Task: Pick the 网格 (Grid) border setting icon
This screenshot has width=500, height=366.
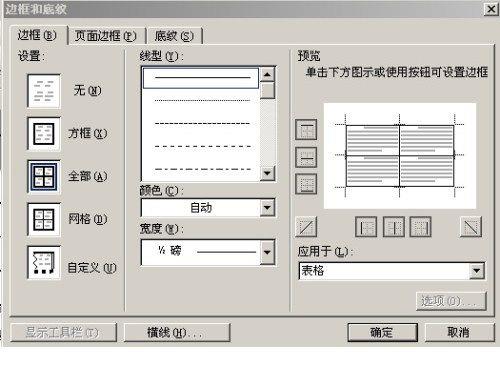Action: pos(44,219)
